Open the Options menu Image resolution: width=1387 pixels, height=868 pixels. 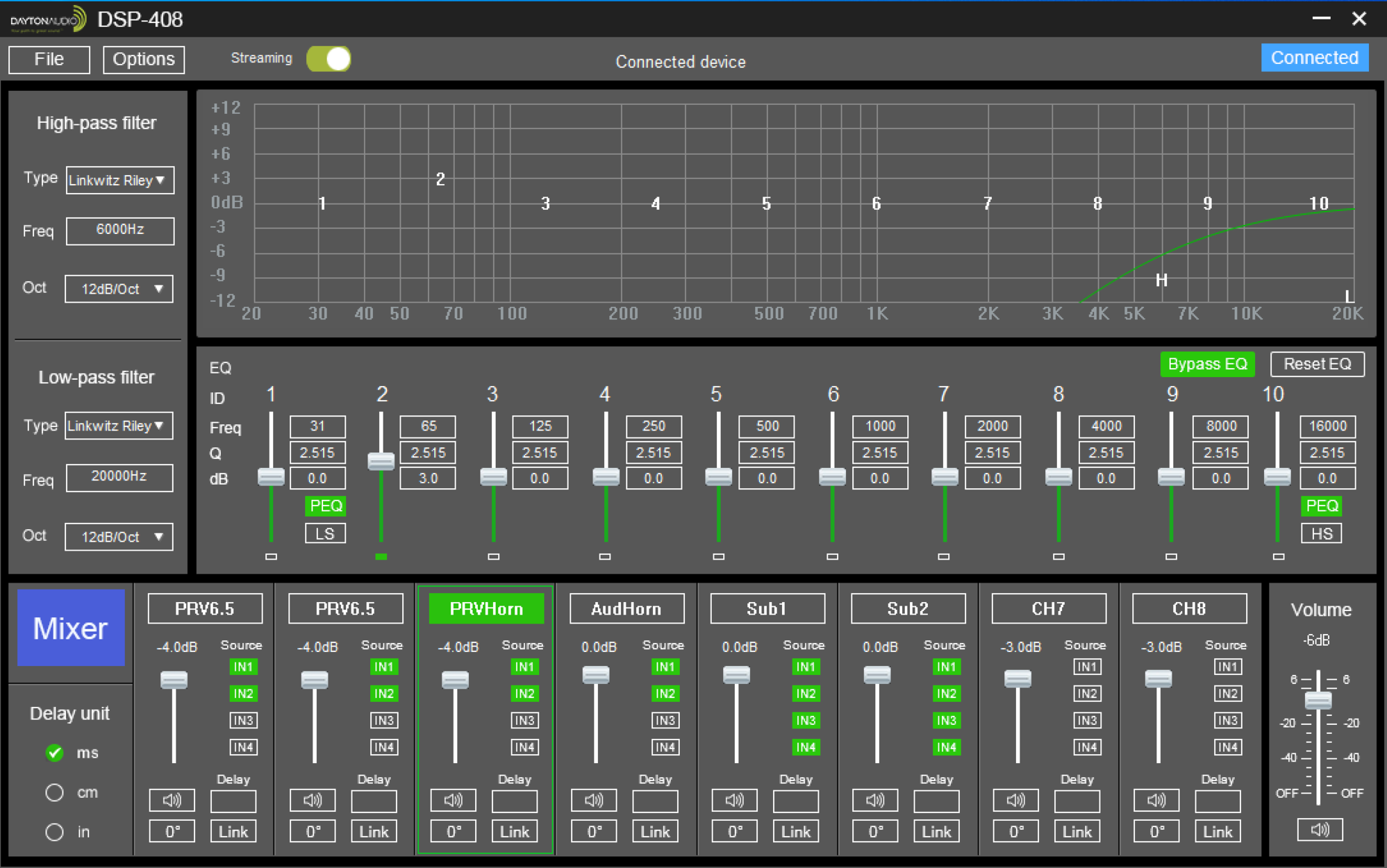click(144, 60)
